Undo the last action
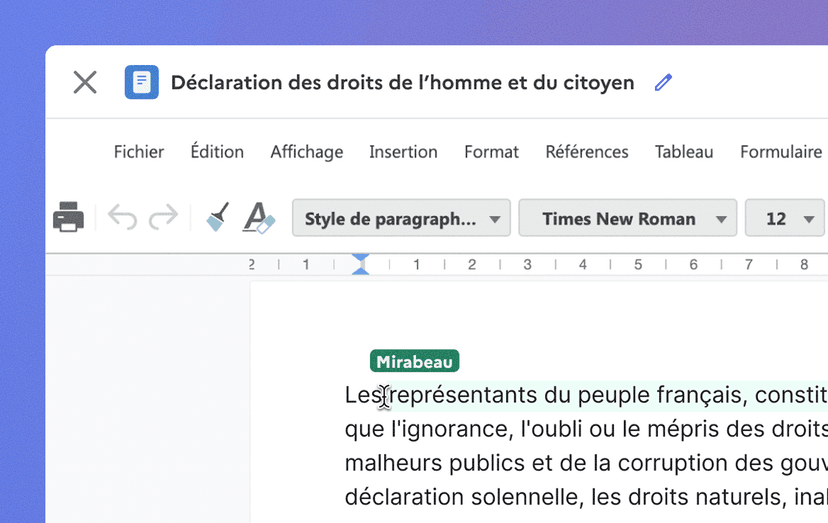 tap(122, 217)
